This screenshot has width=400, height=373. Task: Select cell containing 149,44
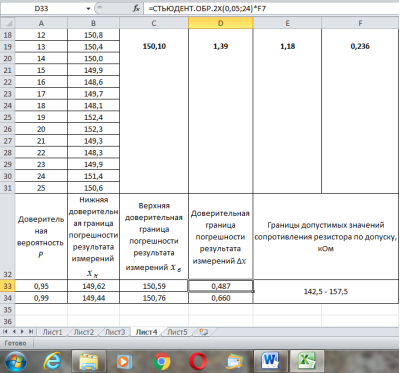tap(93, 298)
